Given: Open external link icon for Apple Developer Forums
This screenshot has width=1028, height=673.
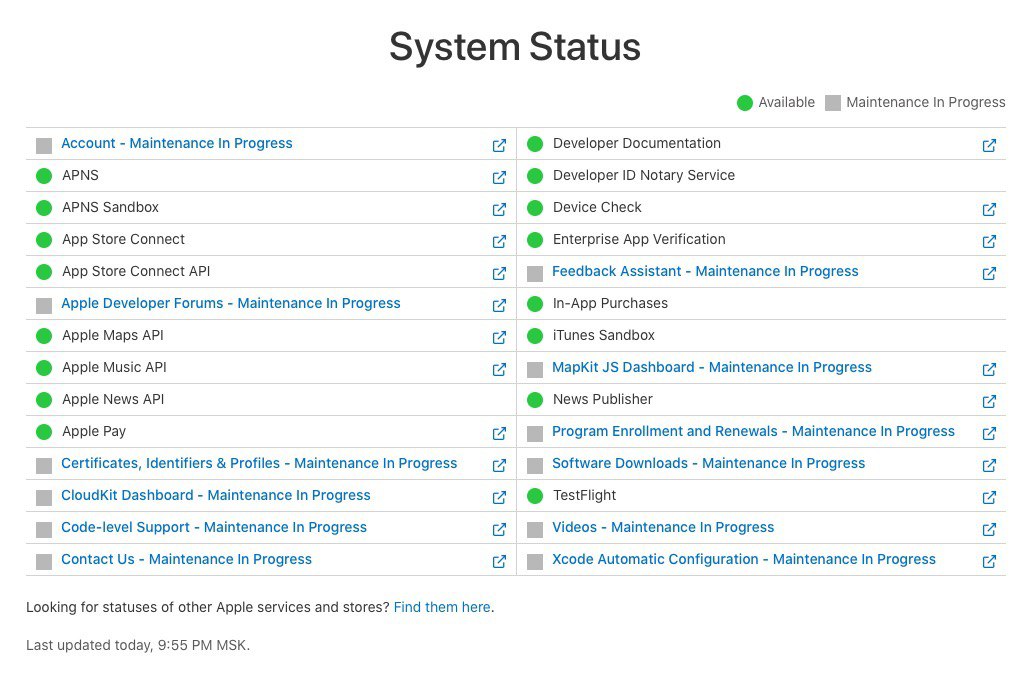Looking at the screenshot, I should click(x=499, y=305).
